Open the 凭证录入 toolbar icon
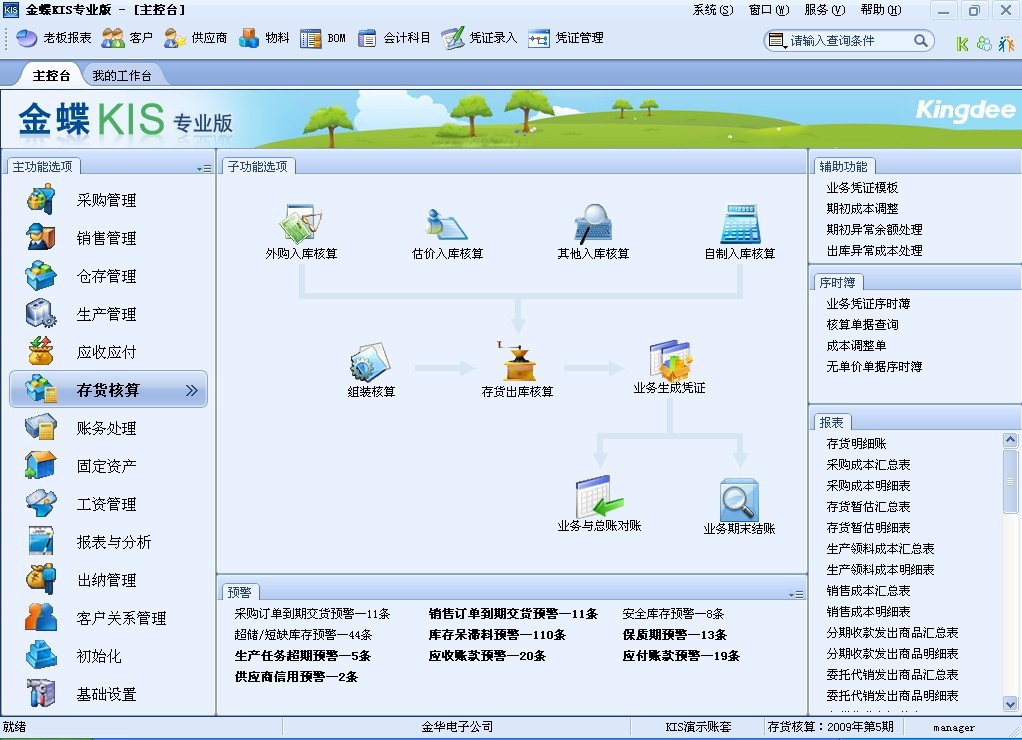 pyautogui.click(x=479, y=38)
